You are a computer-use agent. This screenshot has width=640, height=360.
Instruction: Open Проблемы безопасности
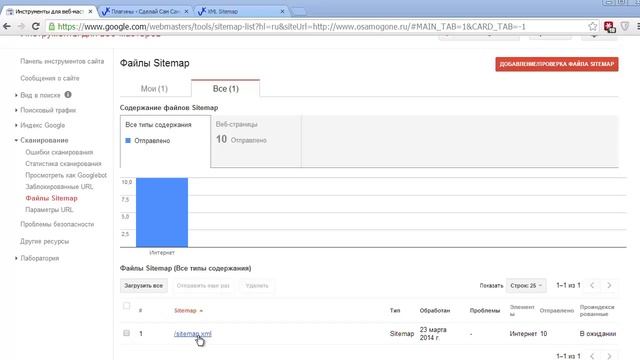[x=57, y=224]
